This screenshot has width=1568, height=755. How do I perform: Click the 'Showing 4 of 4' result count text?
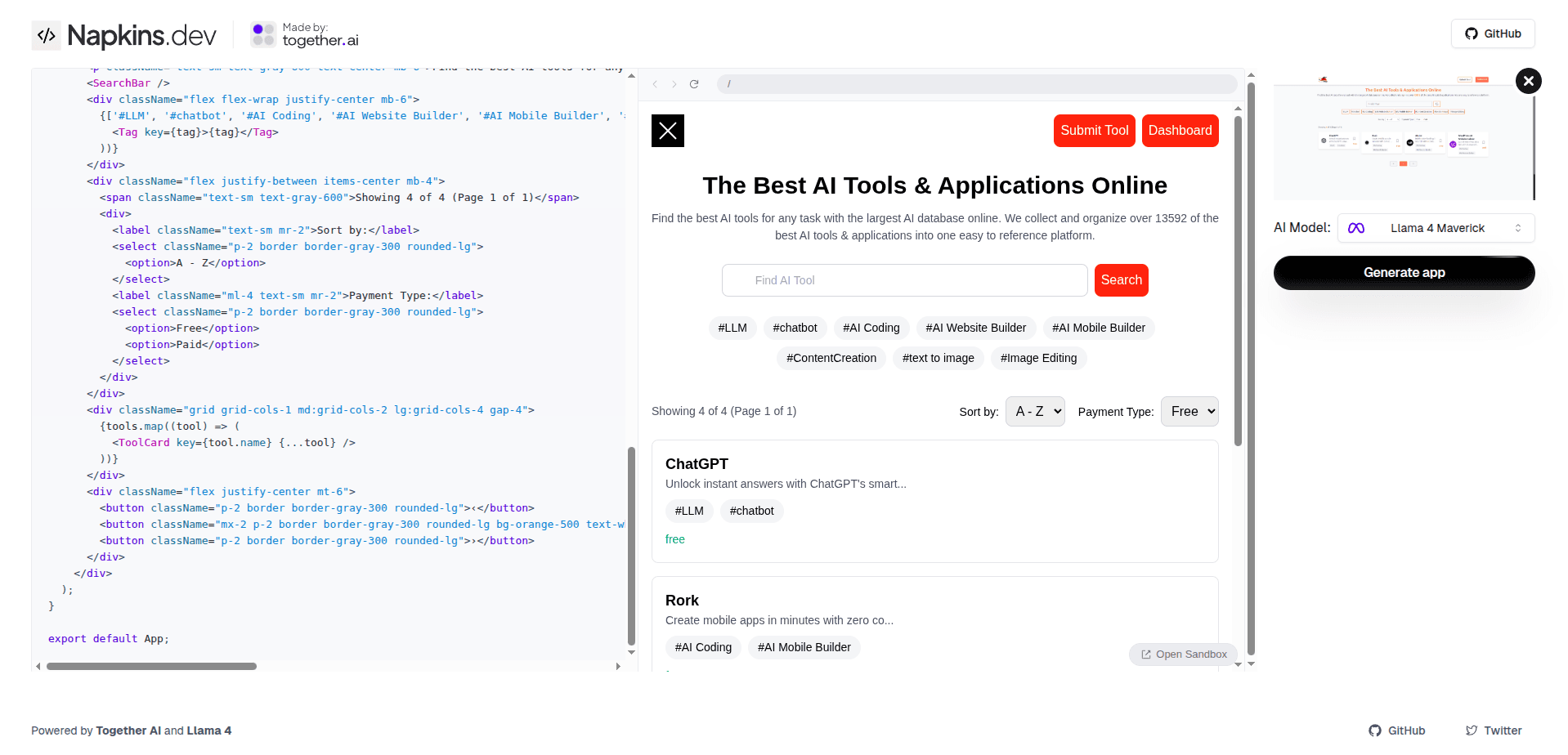coord(724,411)
